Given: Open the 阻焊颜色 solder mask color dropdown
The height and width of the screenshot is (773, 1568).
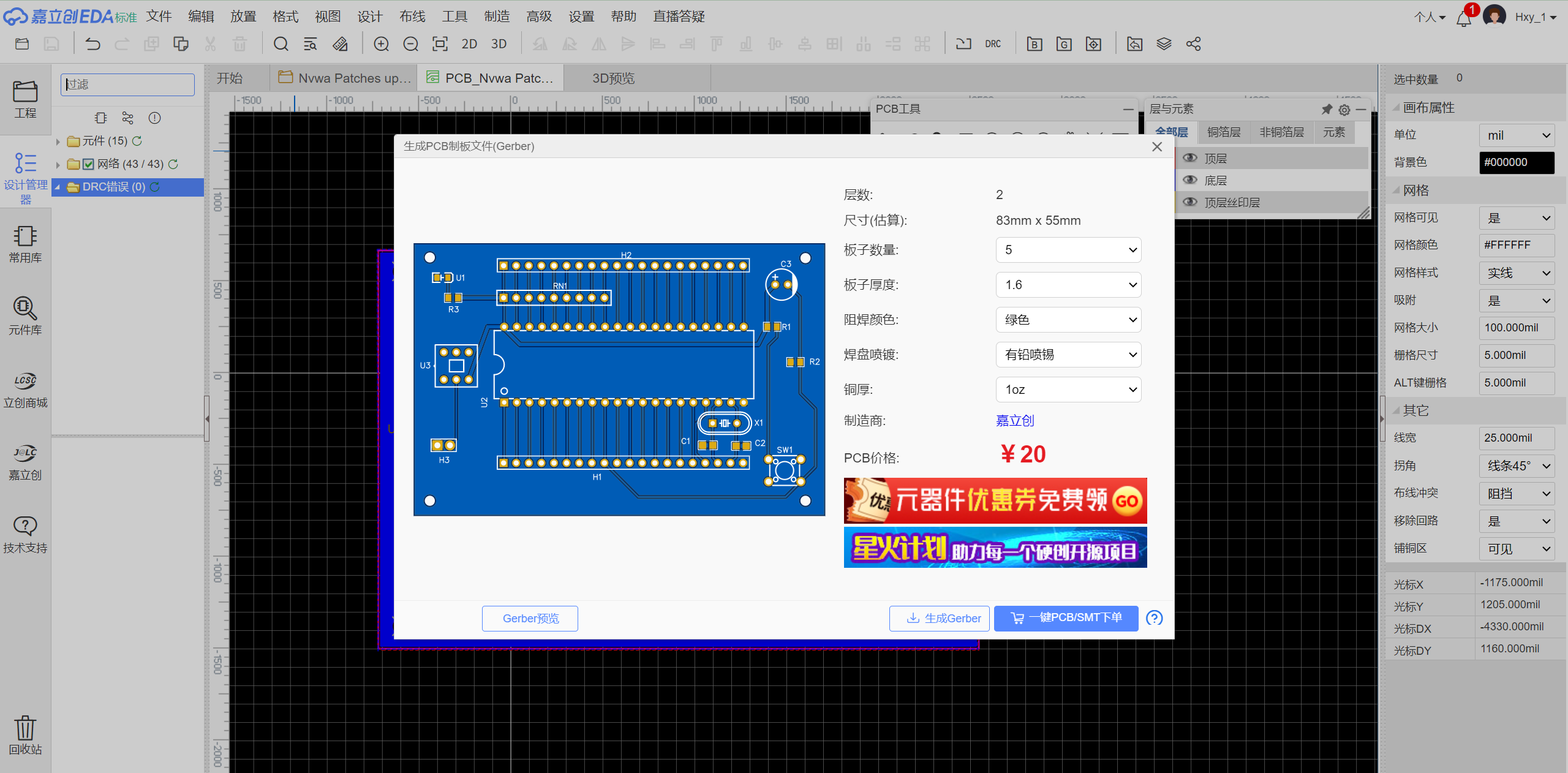Looking at the screenshot, I should pyautogui.click(x=1068, y=320).
